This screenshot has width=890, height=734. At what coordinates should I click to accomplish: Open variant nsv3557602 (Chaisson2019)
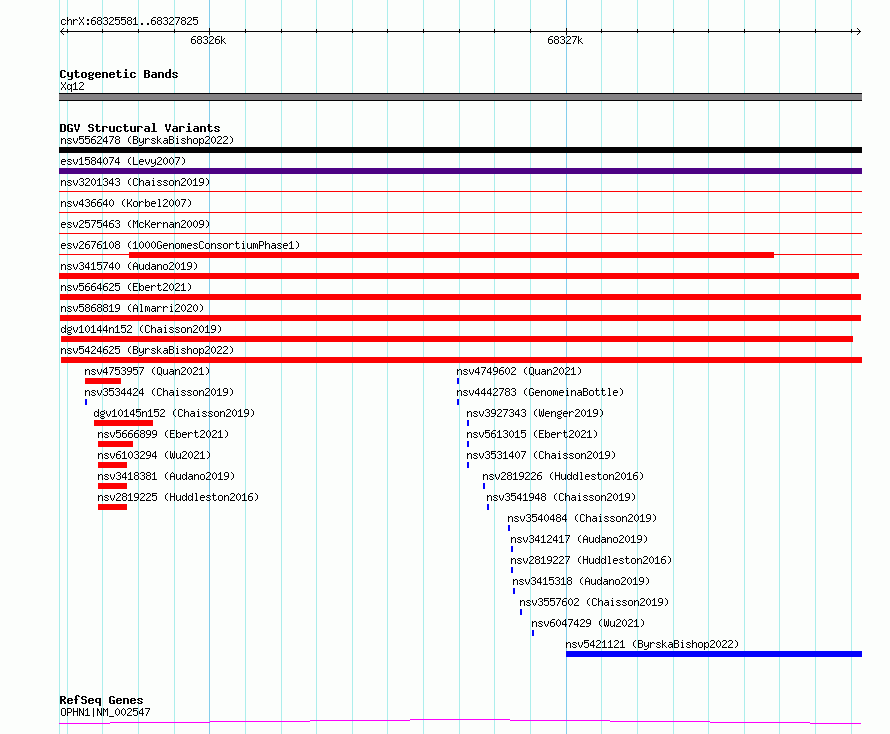click(594, 602)
